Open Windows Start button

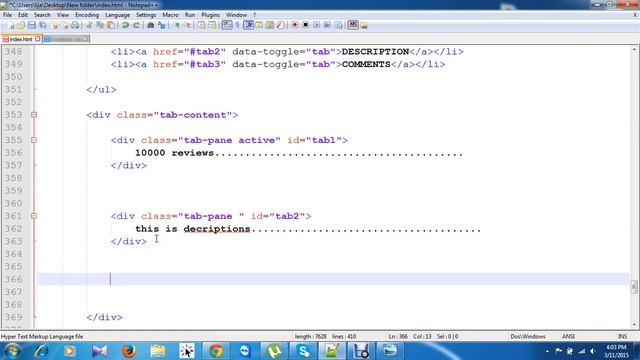click(x=12, y=351)
